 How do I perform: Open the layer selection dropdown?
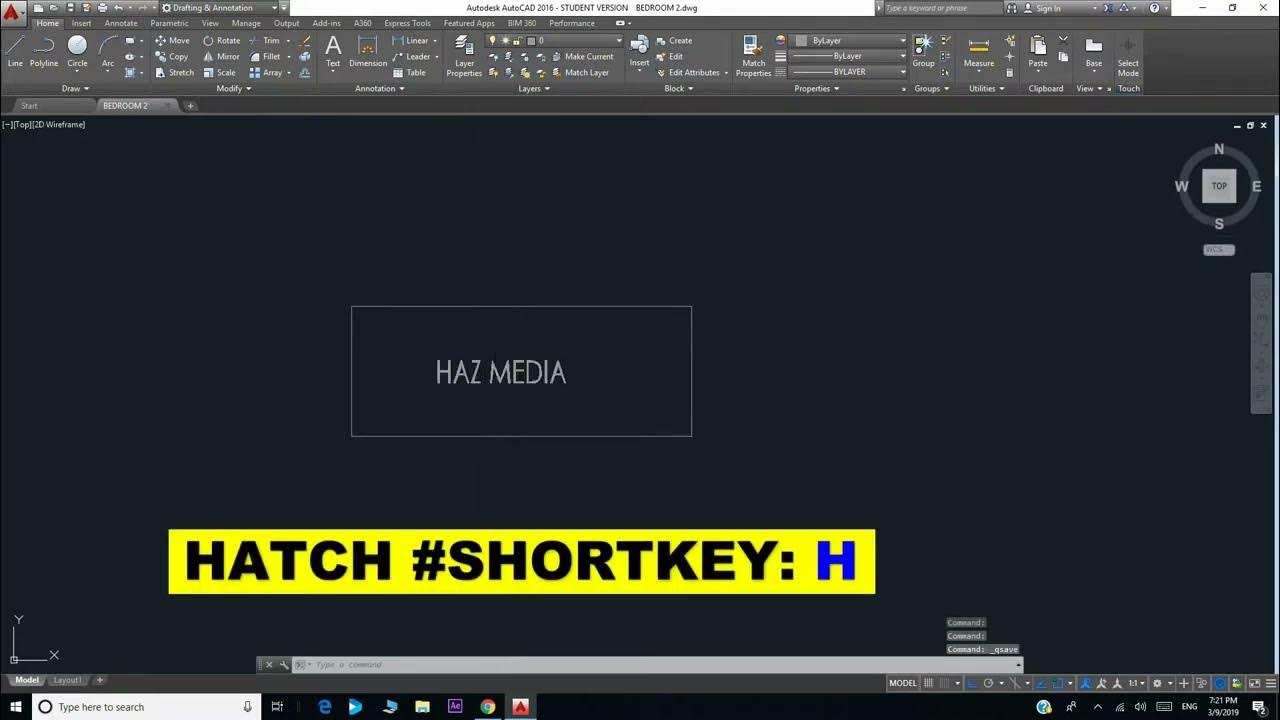click(x=555, y=41)
